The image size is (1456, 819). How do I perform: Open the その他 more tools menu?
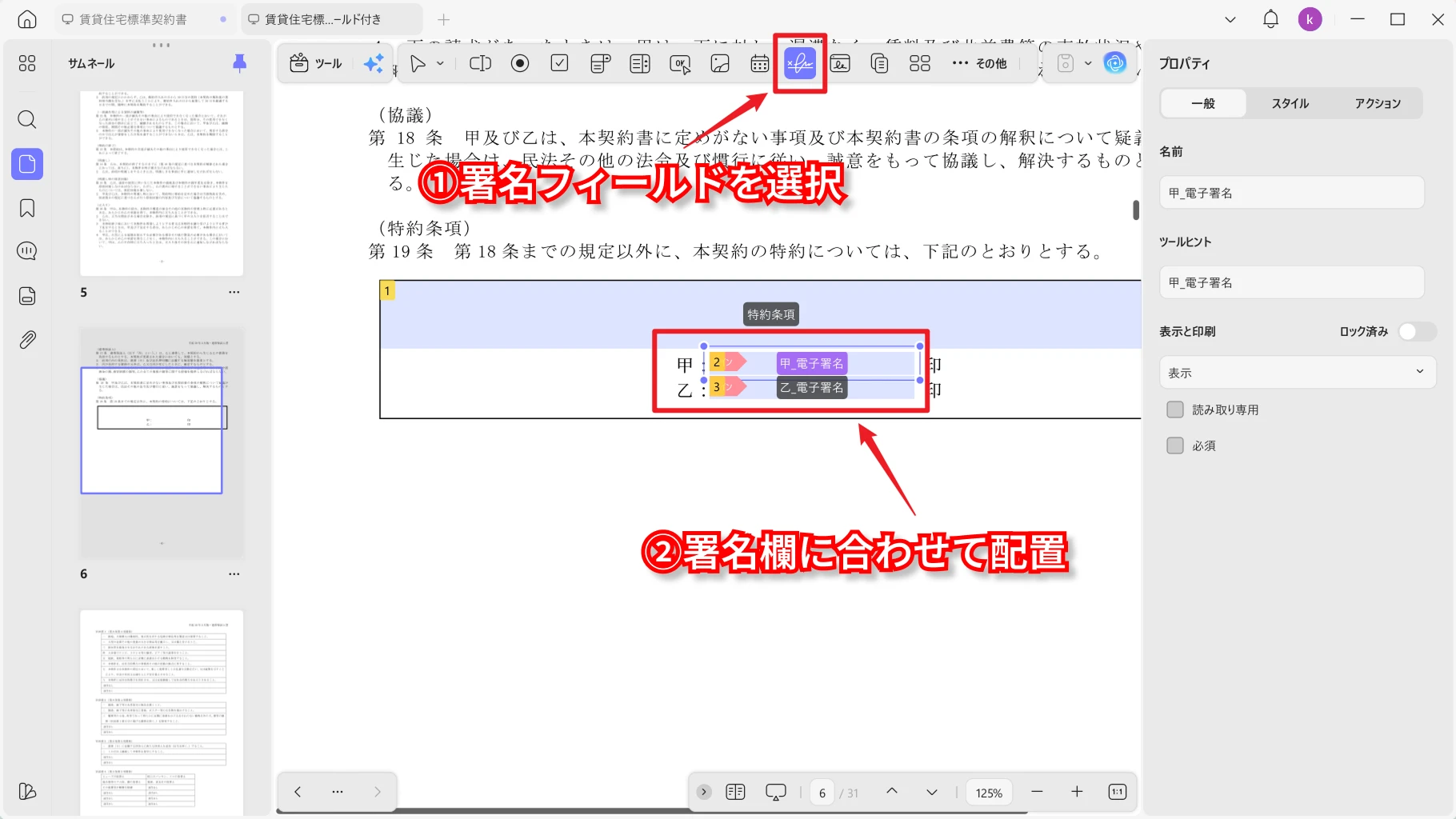979,63
